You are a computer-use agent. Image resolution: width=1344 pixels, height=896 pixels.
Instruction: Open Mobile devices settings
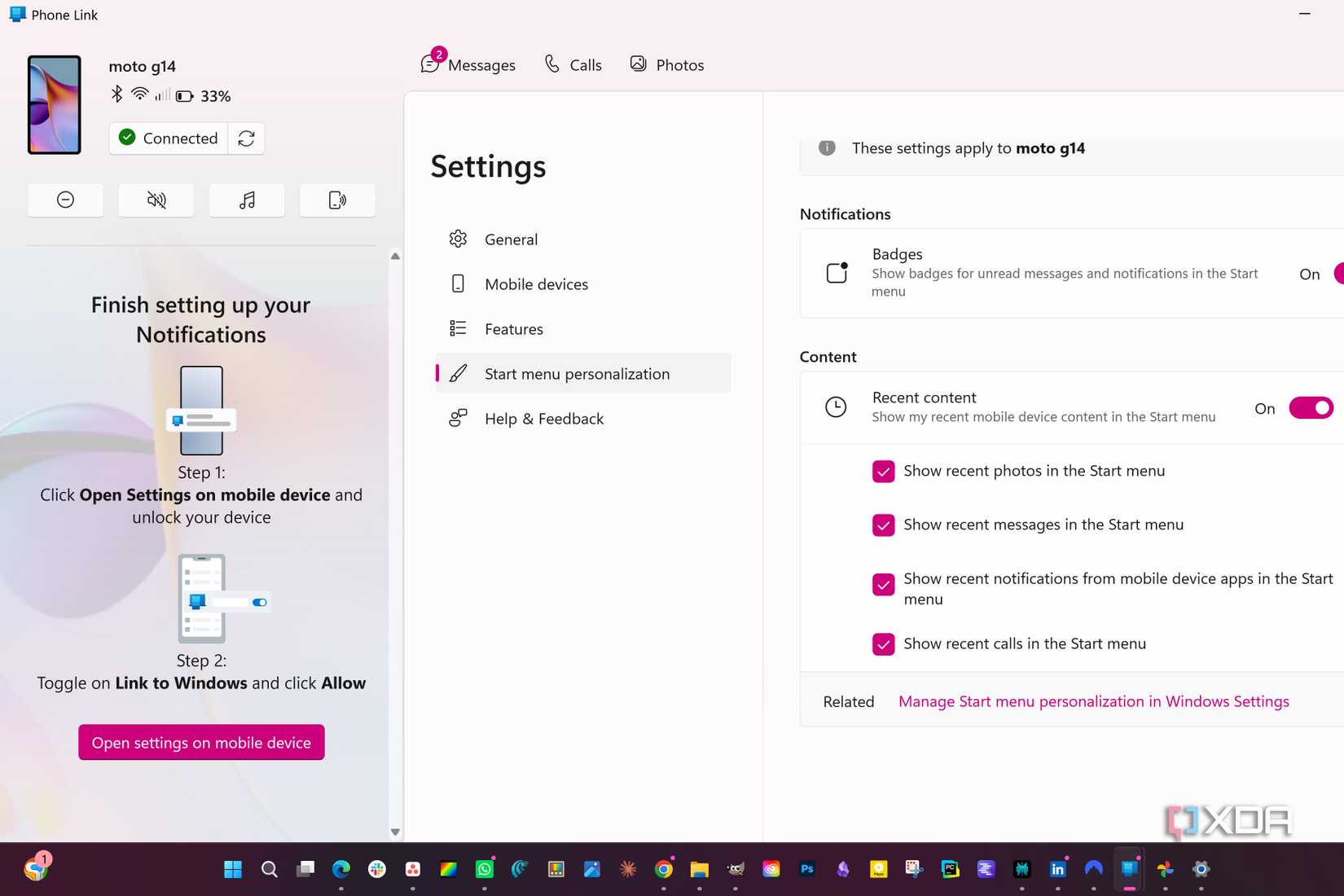(583, 284)
